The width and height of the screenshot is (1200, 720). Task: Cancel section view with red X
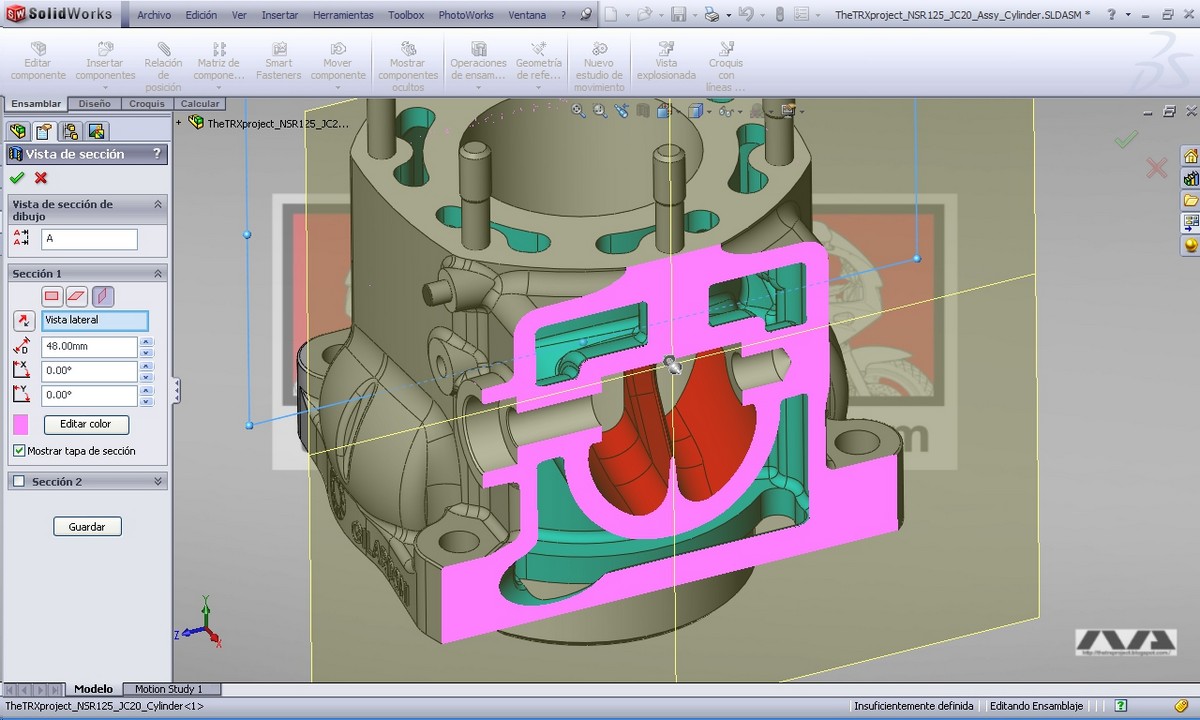point(41,178)
